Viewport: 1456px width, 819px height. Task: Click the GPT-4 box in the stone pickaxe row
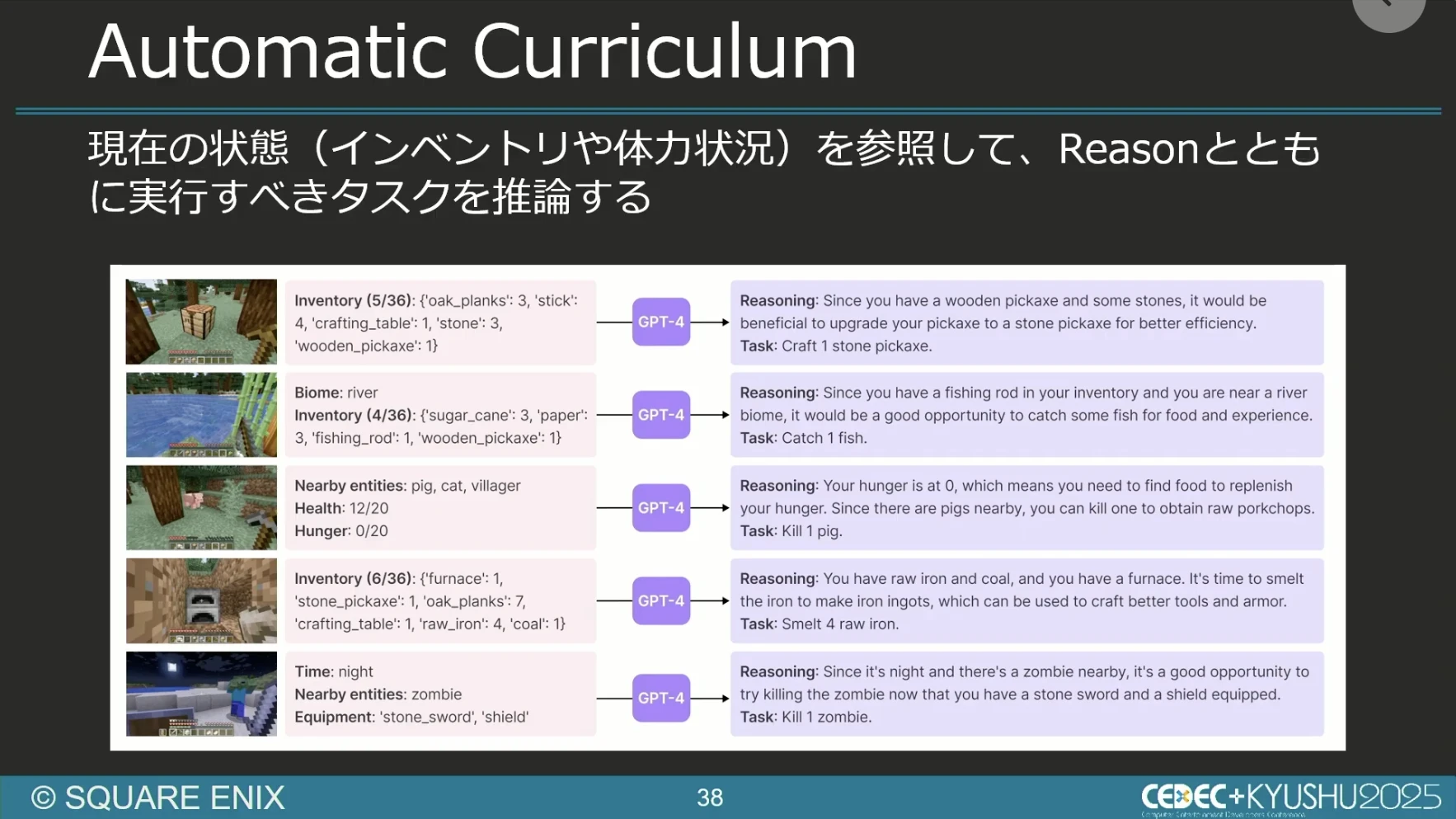pos(661,322)
